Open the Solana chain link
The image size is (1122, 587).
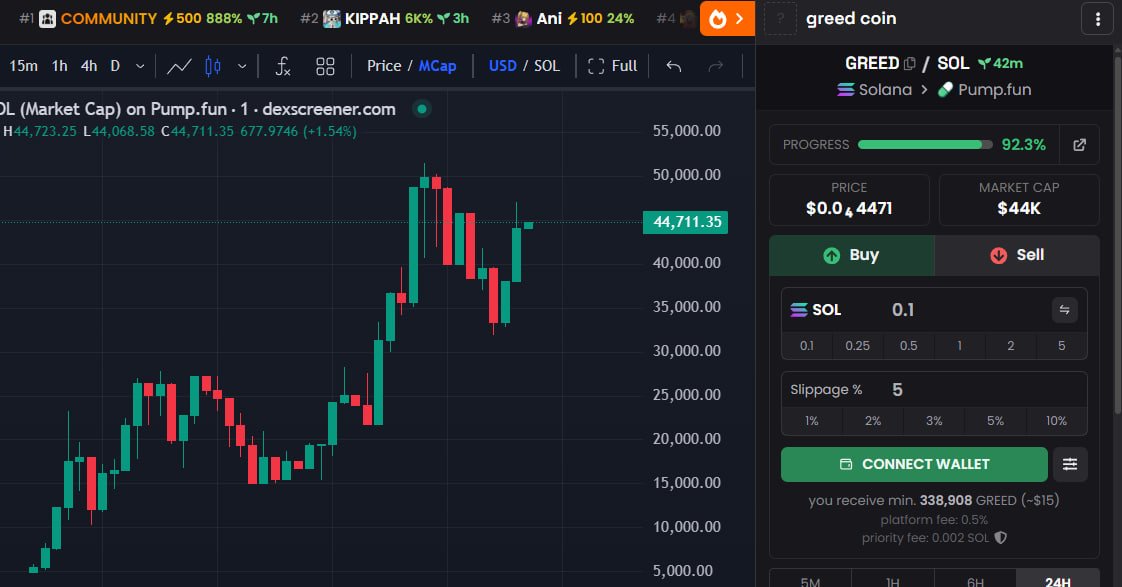click(x=874, y=90)
